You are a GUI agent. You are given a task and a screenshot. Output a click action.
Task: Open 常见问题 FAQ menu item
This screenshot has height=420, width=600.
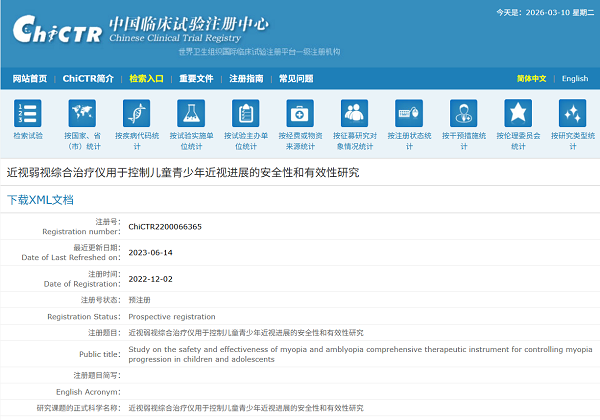click(x=296, y=78)
